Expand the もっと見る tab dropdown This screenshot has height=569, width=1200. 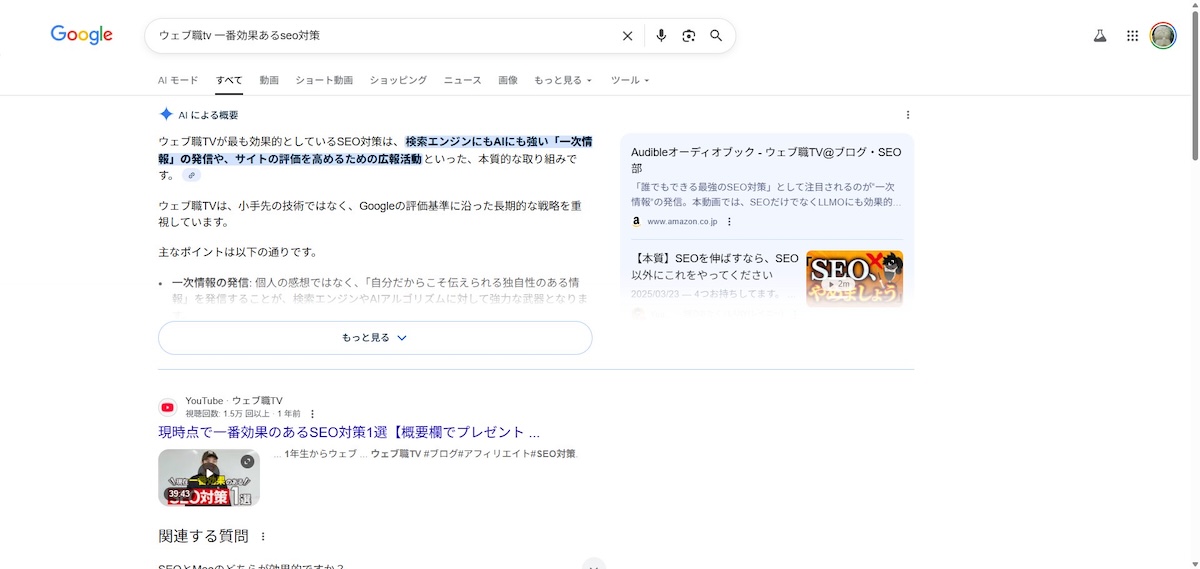point(562,80)
